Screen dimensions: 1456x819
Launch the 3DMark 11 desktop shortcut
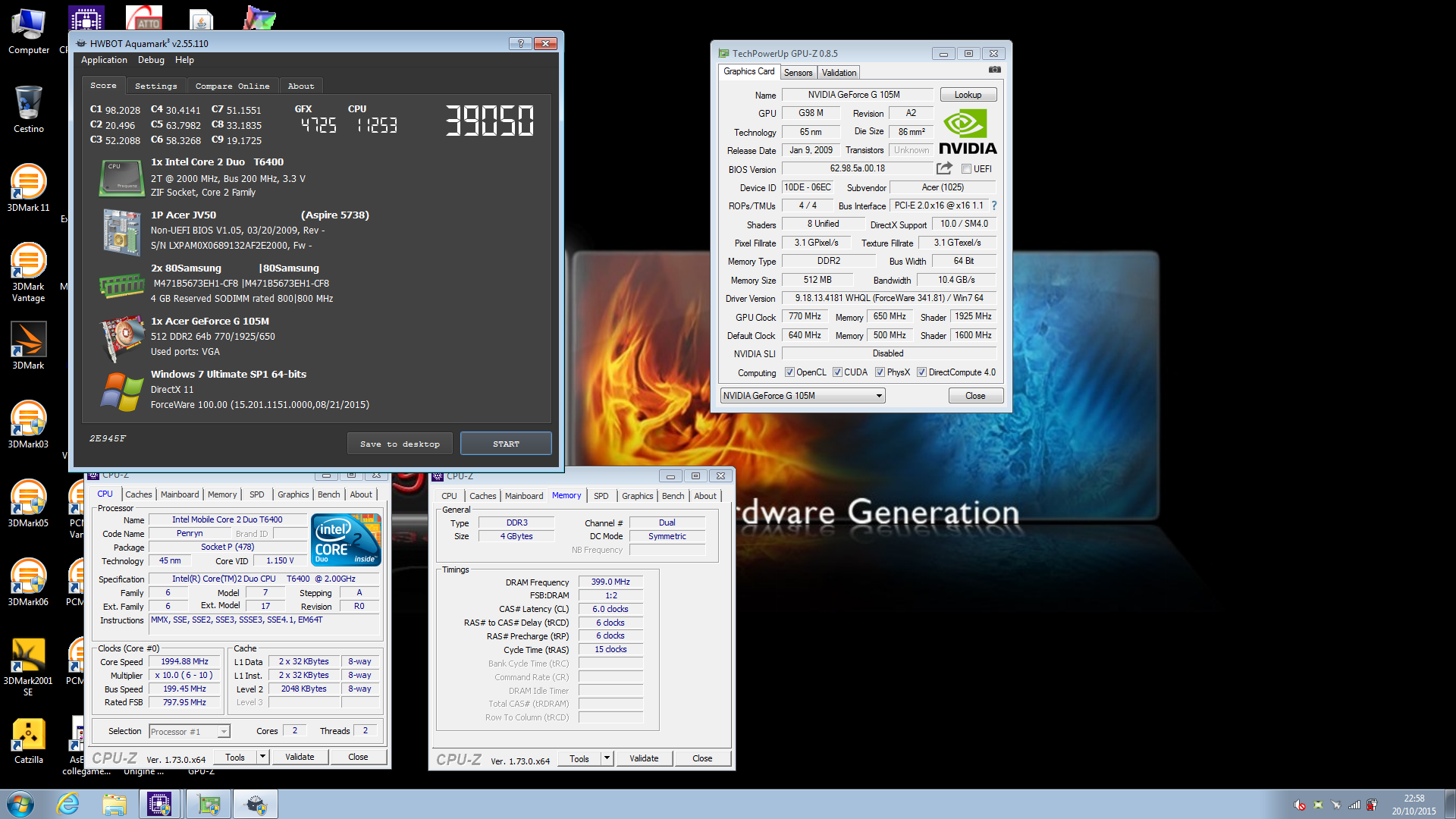point(29,188)
